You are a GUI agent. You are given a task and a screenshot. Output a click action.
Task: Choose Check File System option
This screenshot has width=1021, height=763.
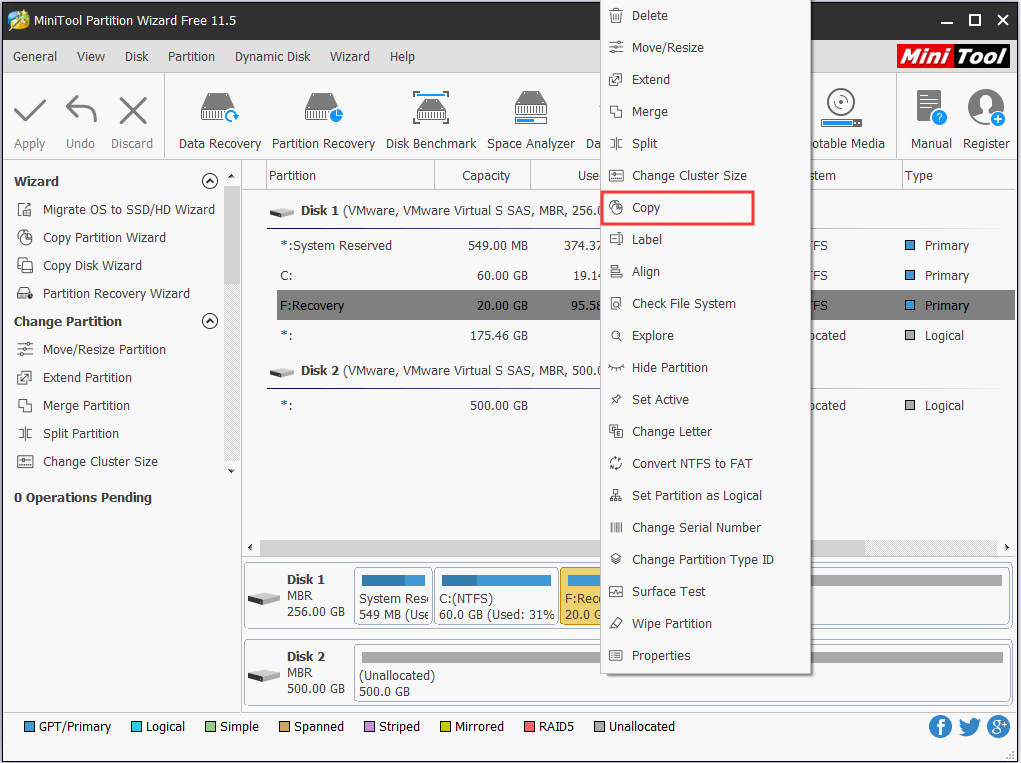705,303
